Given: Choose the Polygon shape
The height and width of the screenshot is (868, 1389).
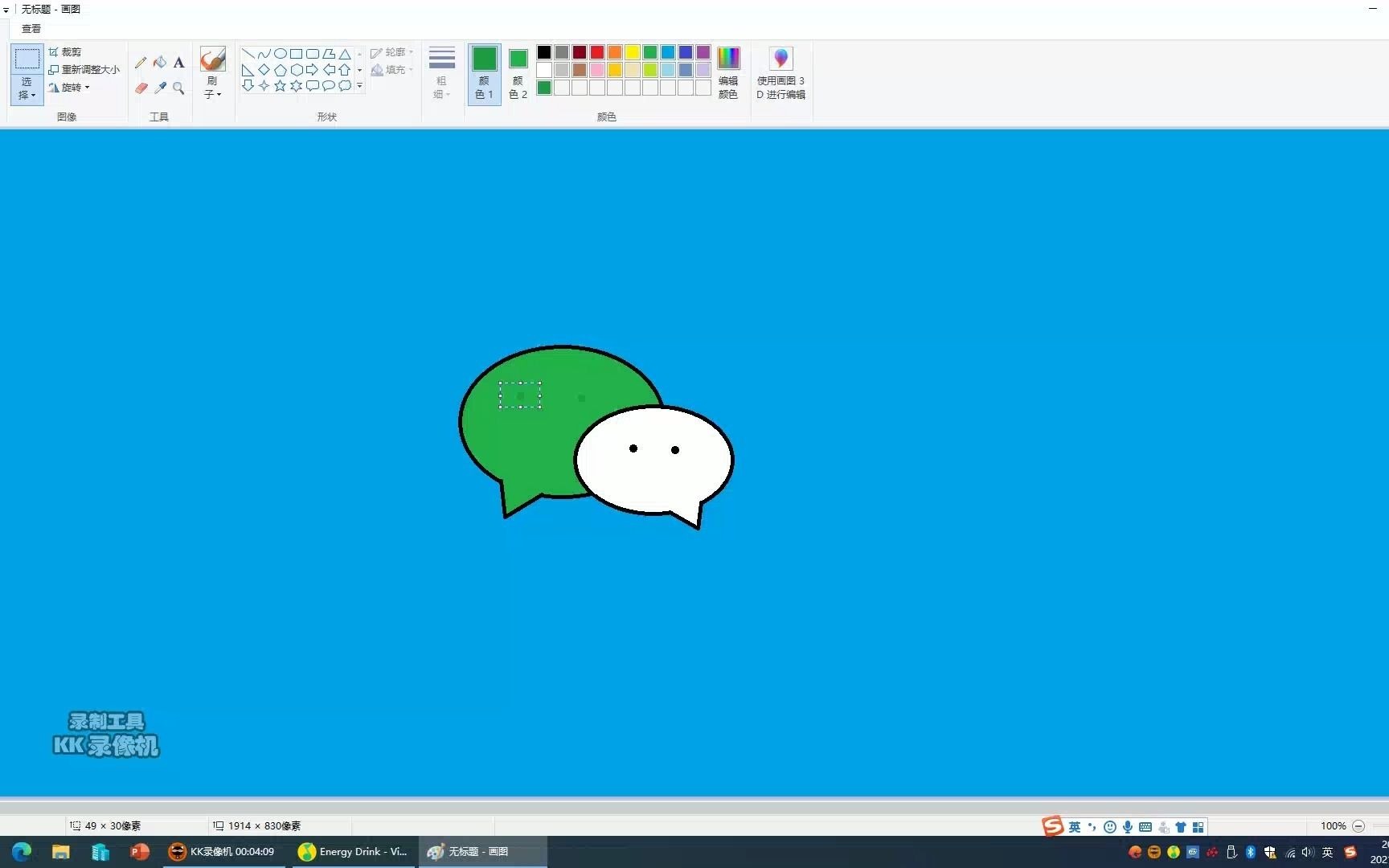Looking at the screenshot, I should point(328,54).
